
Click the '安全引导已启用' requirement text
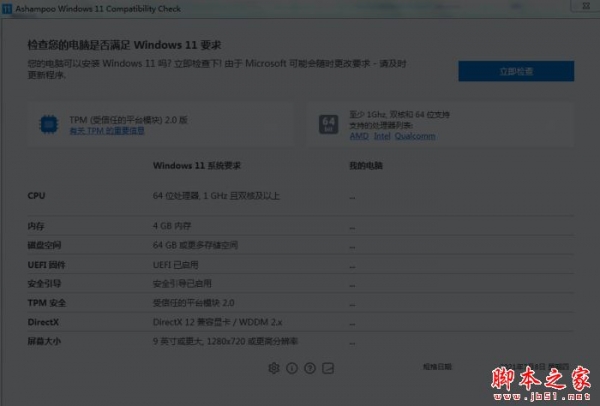click(x=182, y=284)
